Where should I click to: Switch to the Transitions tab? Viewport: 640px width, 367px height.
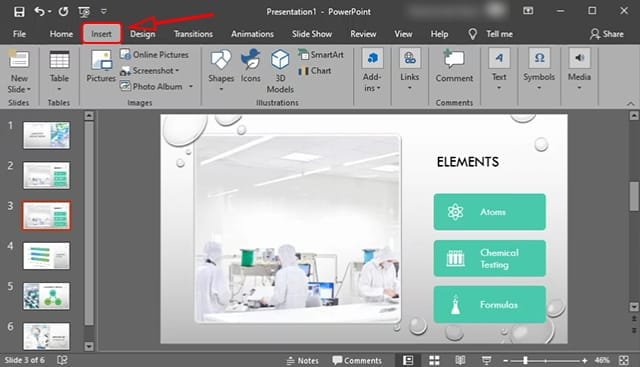193,34
